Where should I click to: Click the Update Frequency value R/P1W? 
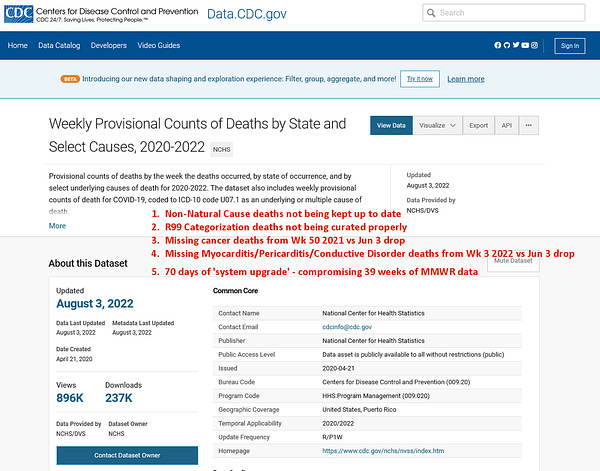[333, 437]
